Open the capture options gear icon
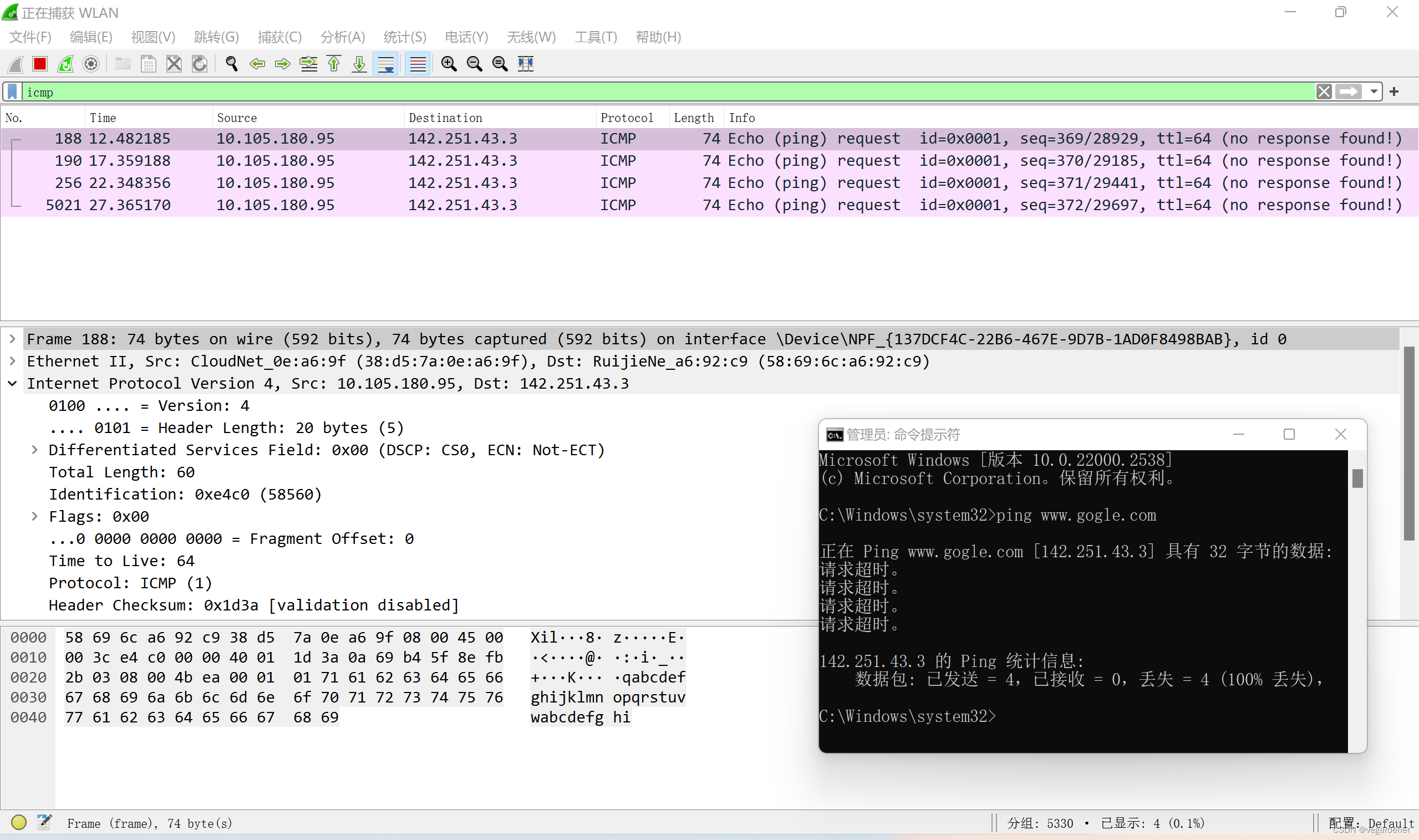 tap(91, 64)
